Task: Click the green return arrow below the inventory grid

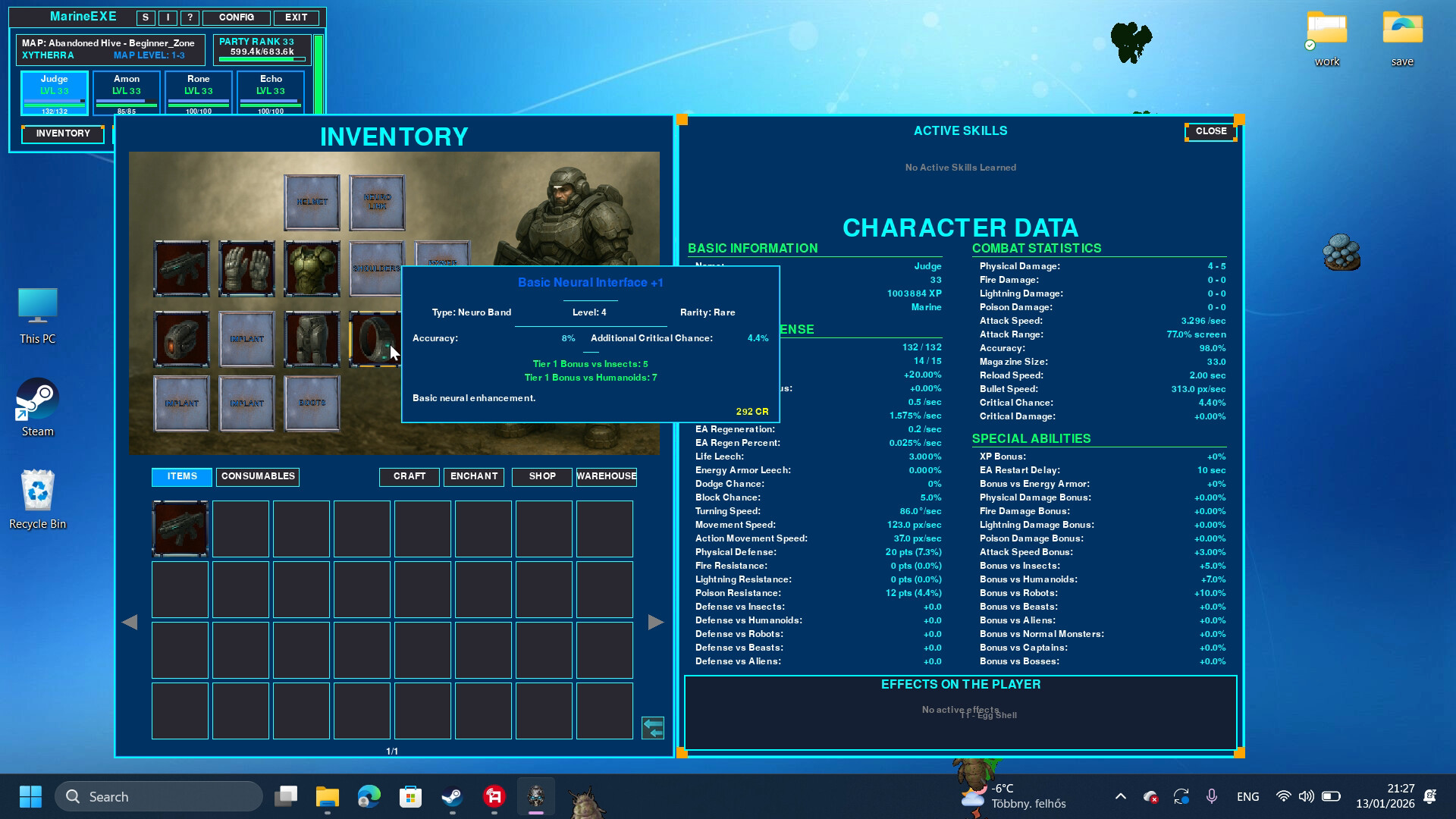Action: (654, 728)
